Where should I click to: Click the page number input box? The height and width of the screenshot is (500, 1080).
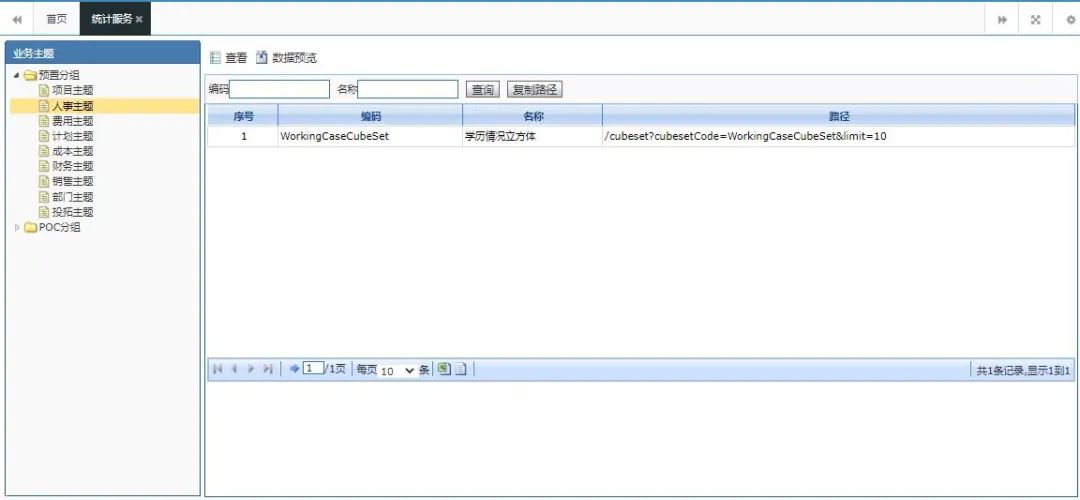point(313,368)
